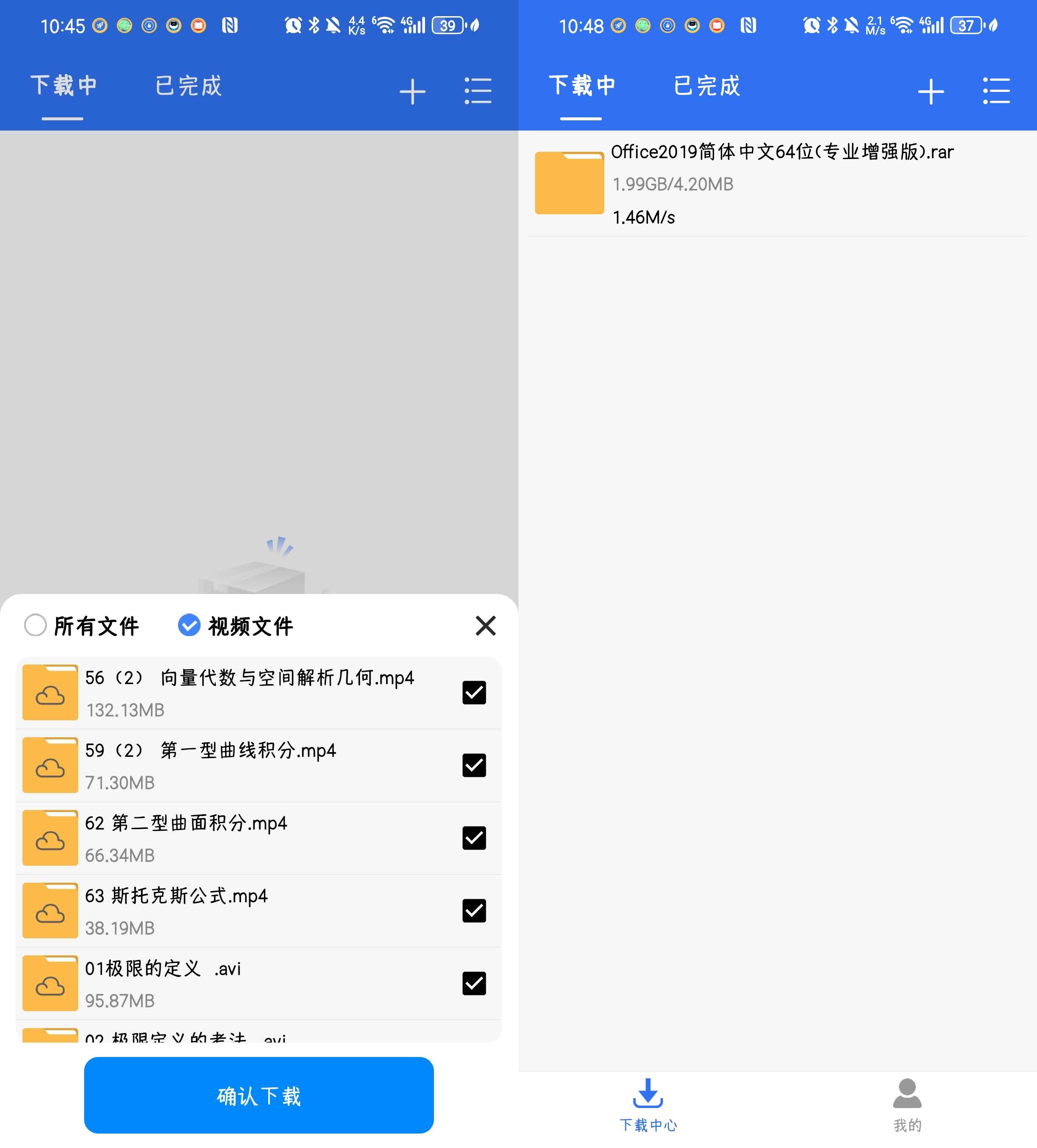Uncheck 56（2）向量代数与空间解析几何.mp4
This screenshot has height=1148, width=1037.
point(474,692)
